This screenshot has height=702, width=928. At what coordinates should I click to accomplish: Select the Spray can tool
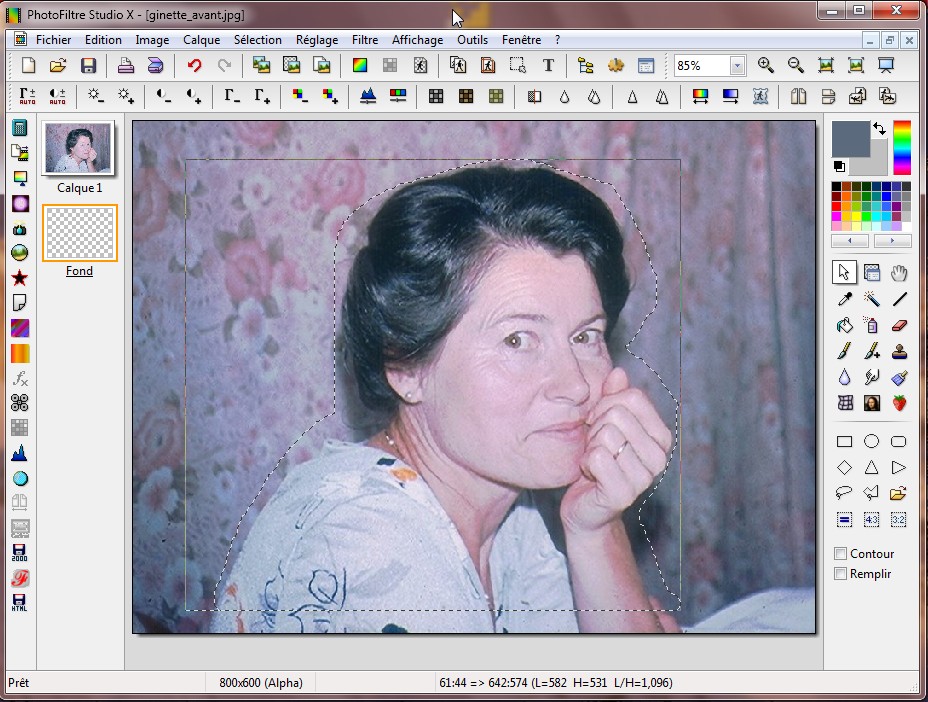[871, 325]
